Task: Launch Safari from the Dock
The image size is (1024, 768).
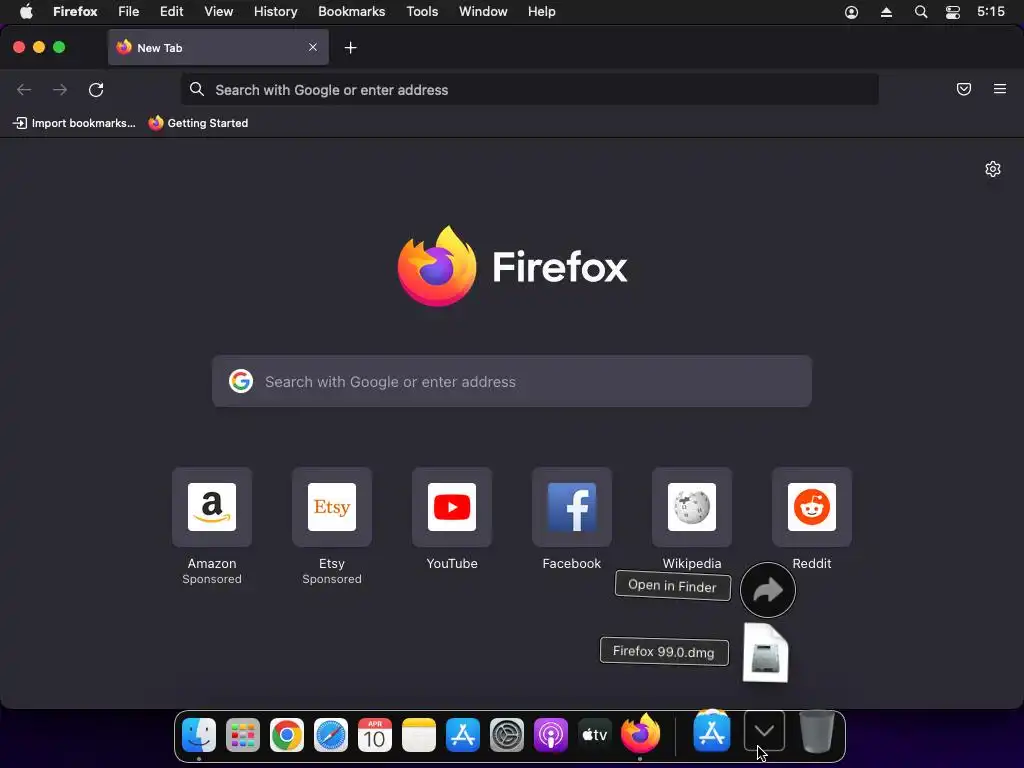Action: [x=330, y=735]
